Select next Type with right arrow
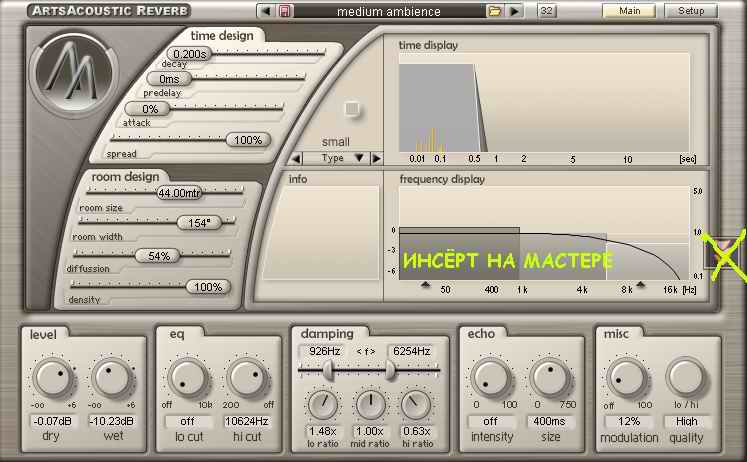 tap(376, 158)
